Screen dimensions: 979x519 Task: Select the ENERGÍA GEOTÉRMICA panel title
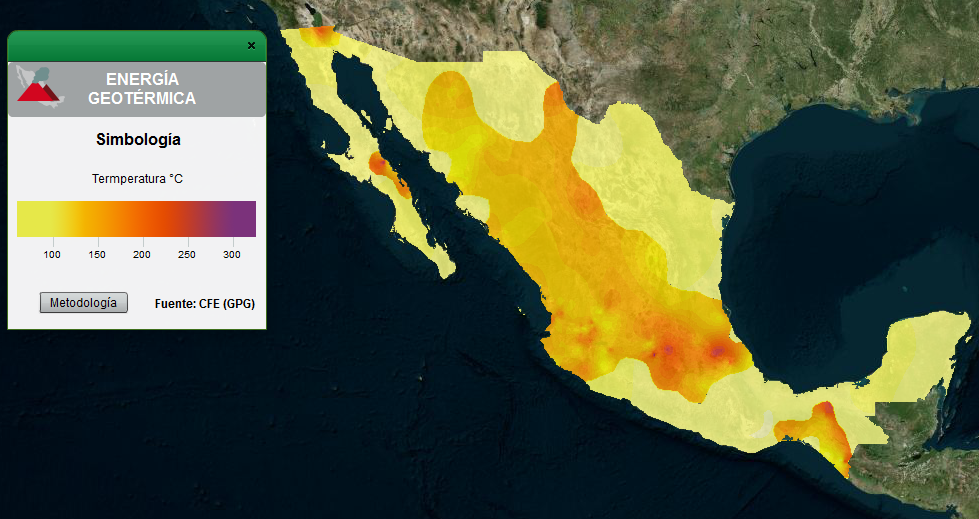click(x=142, y=89)
